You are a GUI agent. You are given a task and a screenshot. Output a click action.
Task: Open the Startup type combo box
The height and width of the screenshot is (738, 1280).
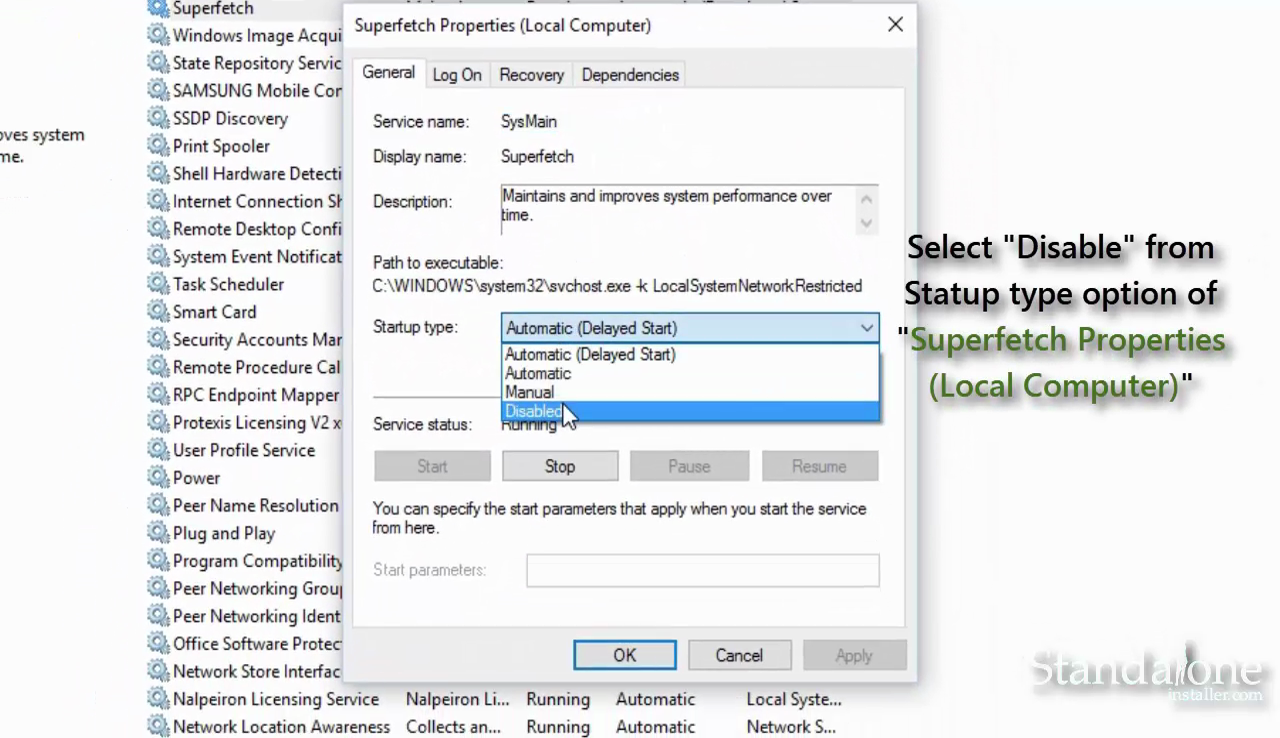(690, 328)
